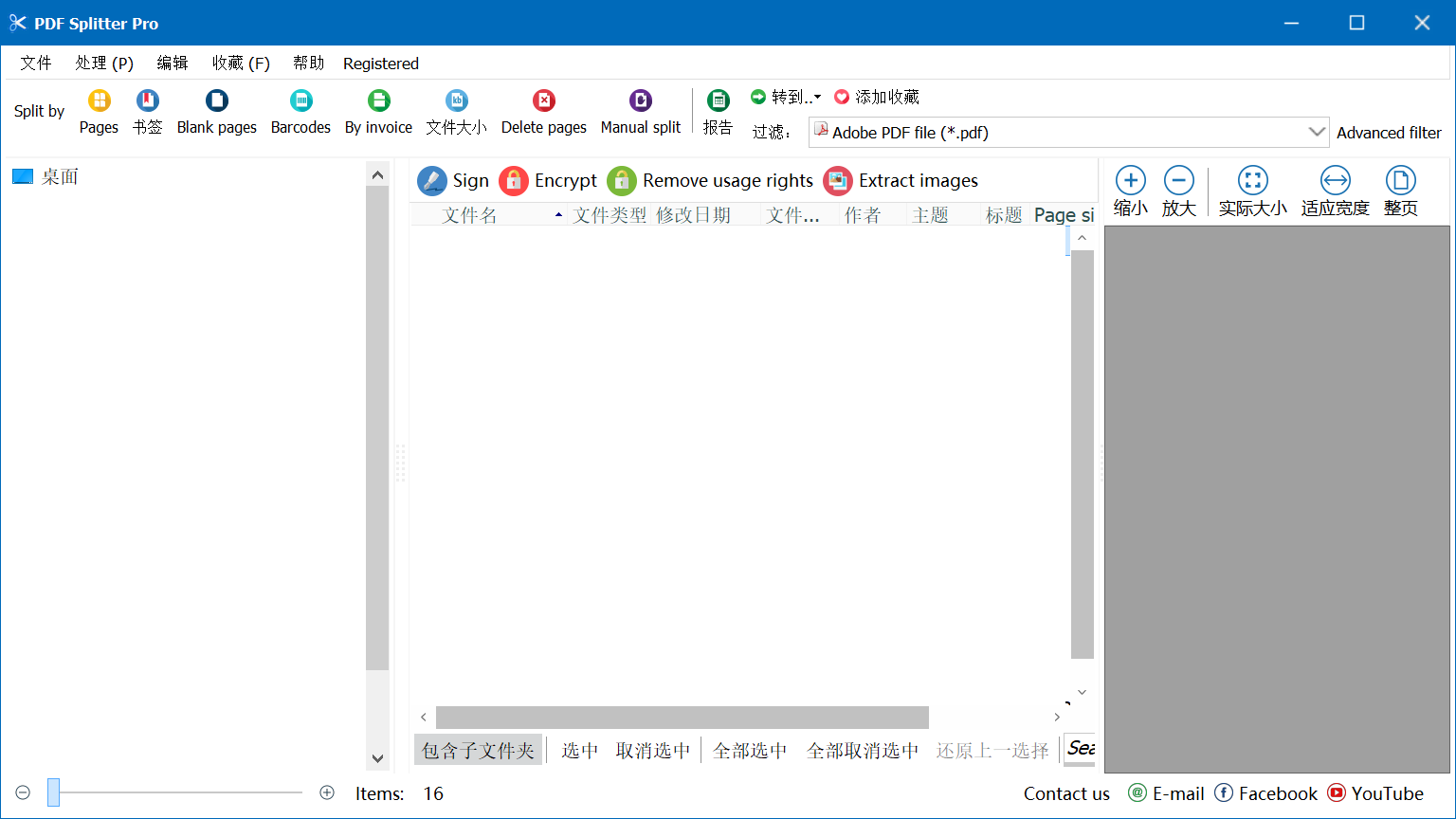
Task: Click the Split by Pages icon
Action: click(x=99, y=101)
